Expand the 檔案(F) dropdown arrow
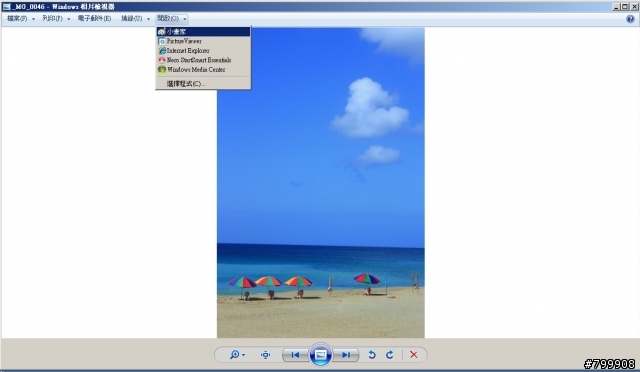 point(33,19)
